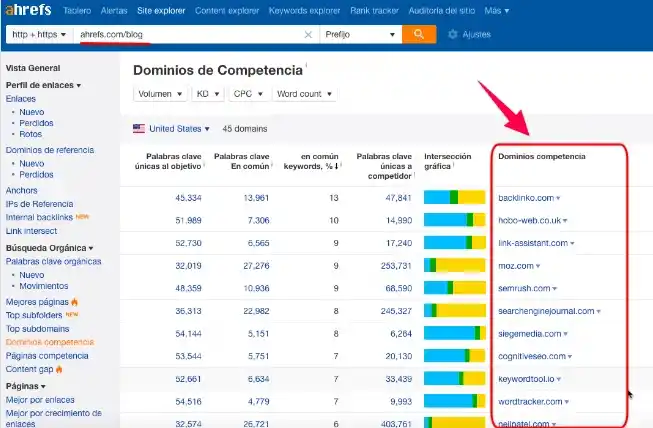653x428 pixels.
Task: Open the cognitiveseo.com competitor domain
Action: click(532, 356)
